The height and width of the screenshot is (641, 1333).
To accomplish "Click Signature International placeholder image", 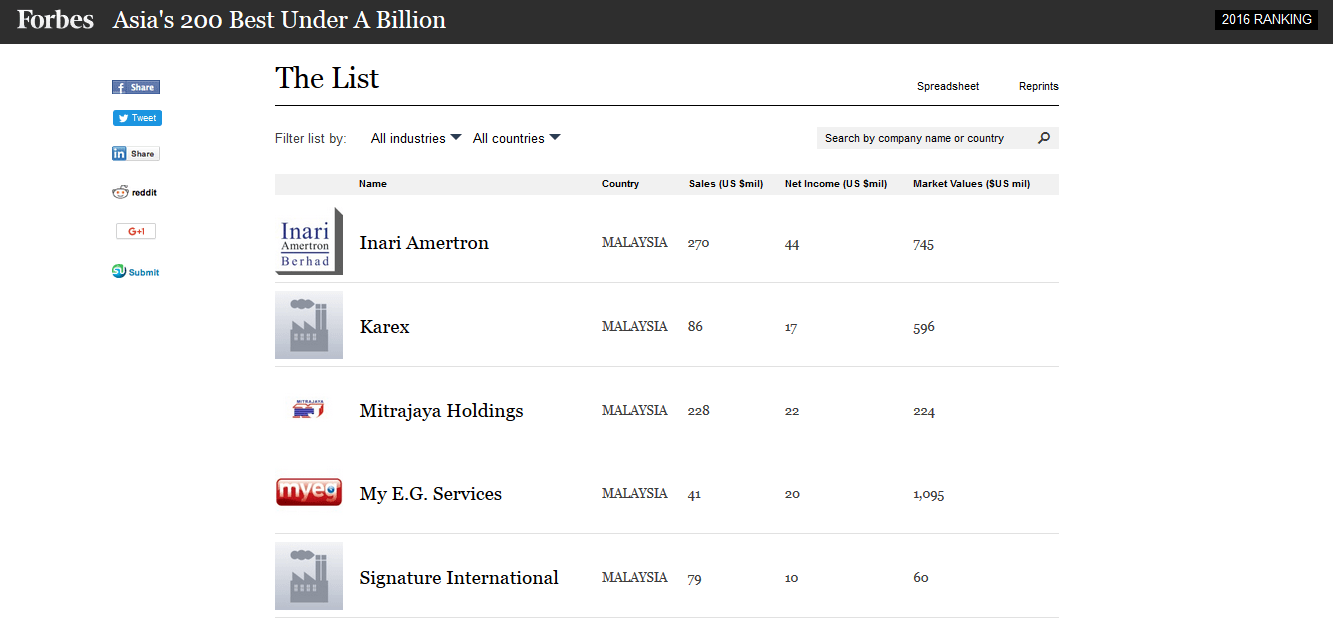I will coord(309,576).
